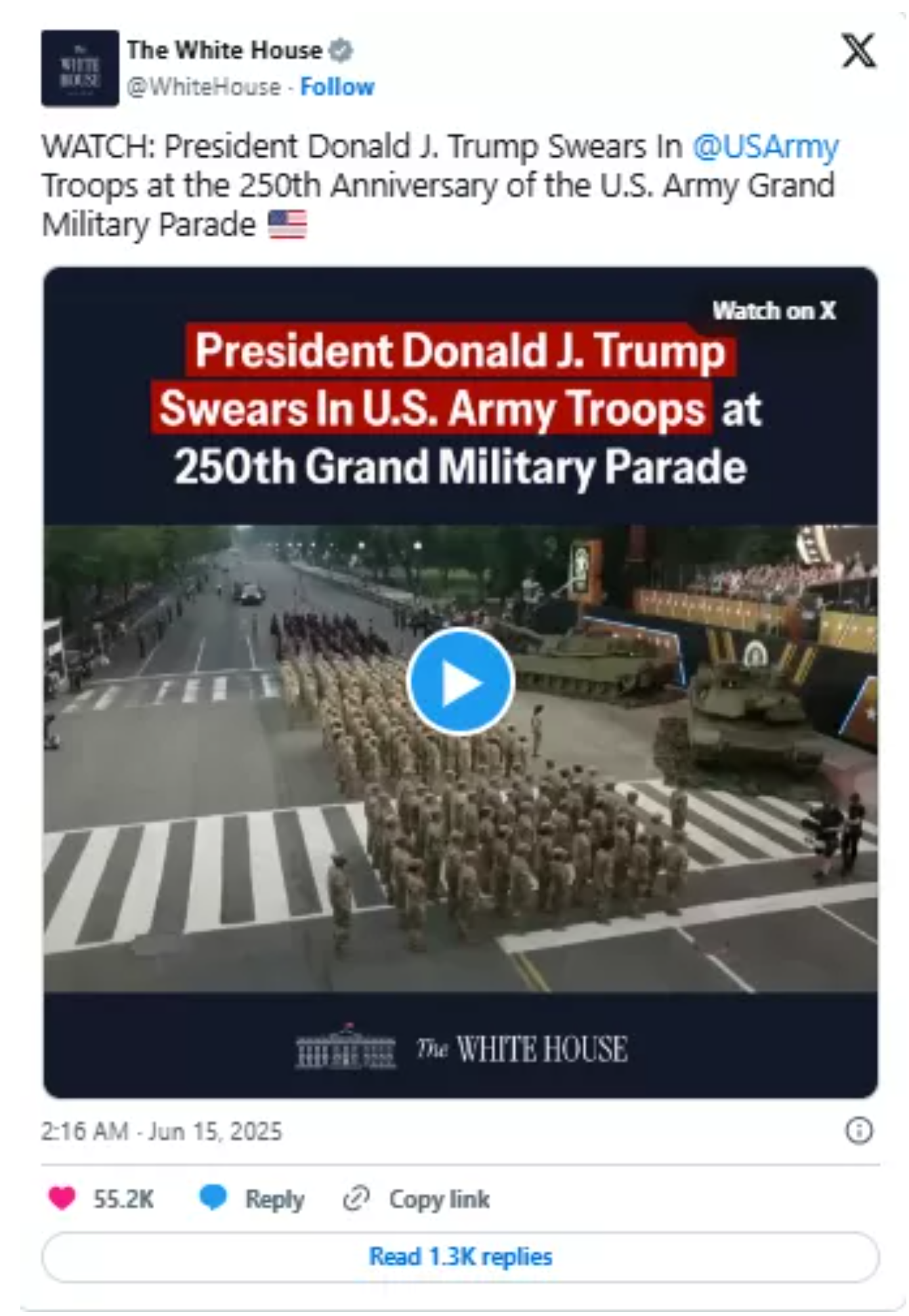909x1316 pixels.
Task: Play the embedded parade video
Action: 460,682
